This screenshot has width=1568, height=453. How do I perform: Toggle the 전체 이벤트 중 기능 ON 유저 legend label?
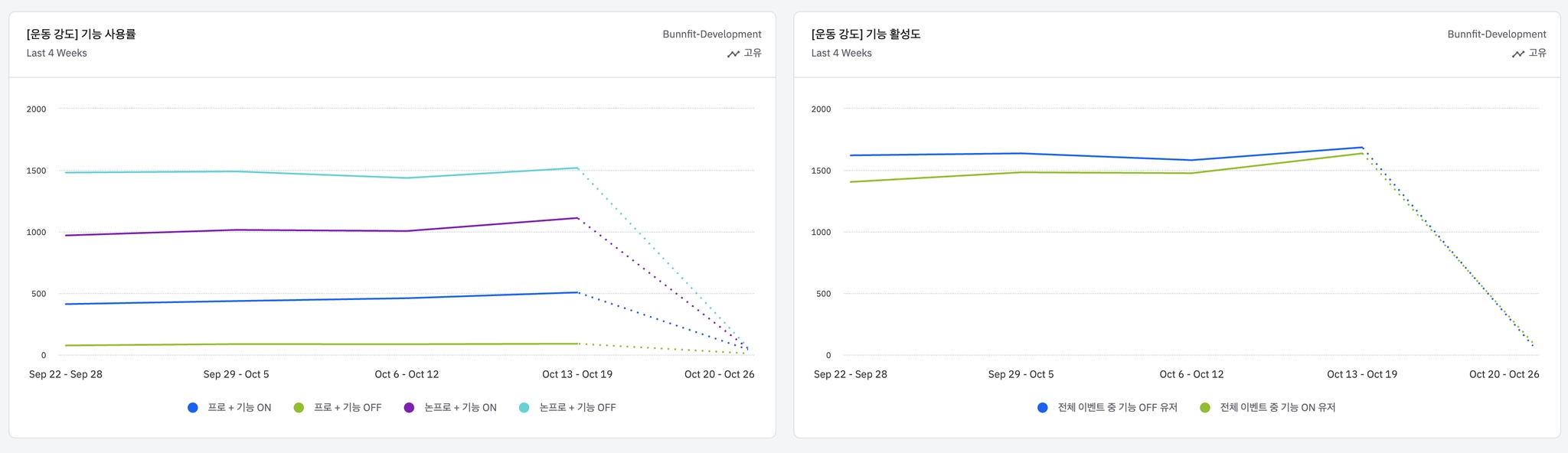(x=1277, y=408)
